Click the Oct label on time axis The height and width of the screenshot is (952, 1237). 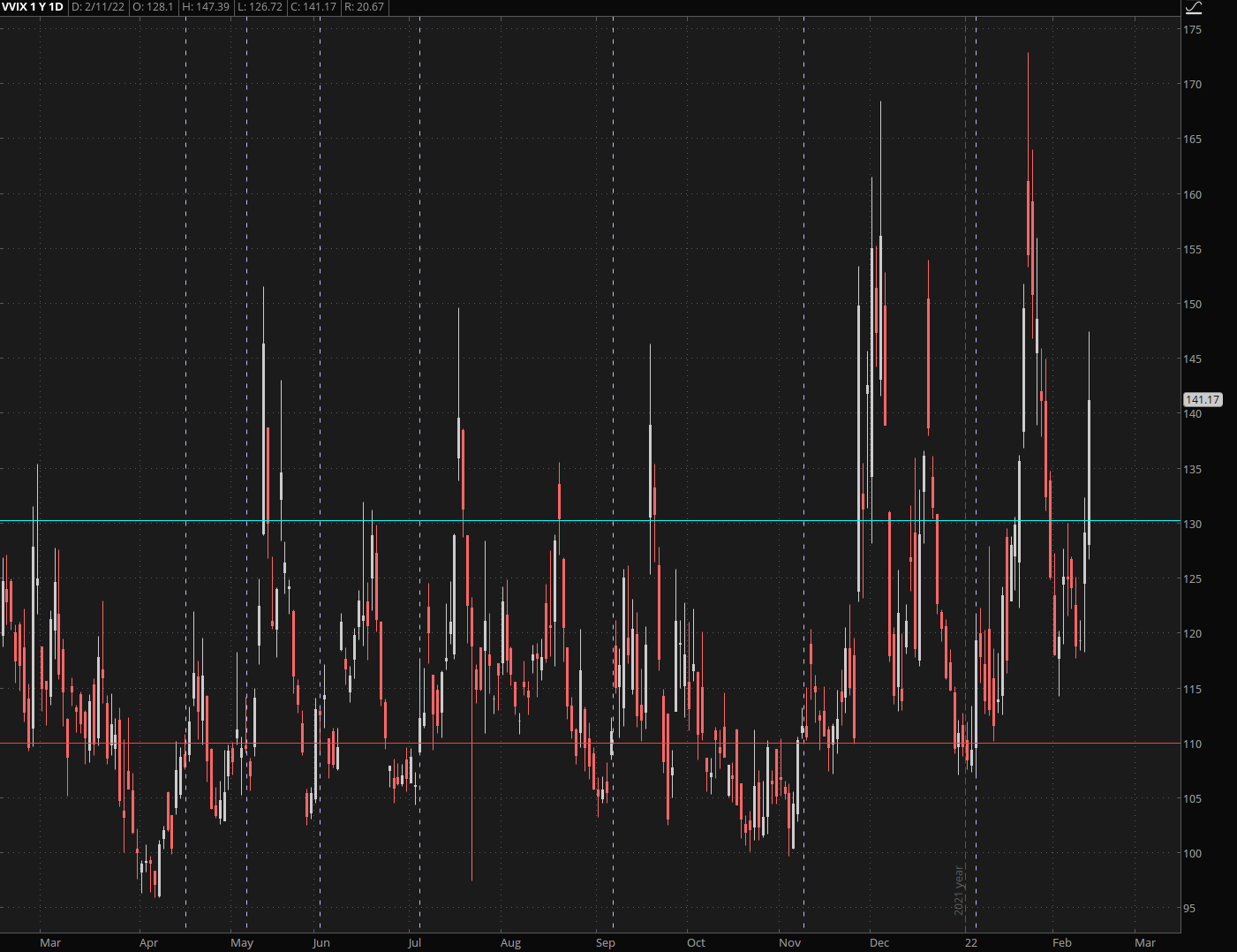(696, 943)
